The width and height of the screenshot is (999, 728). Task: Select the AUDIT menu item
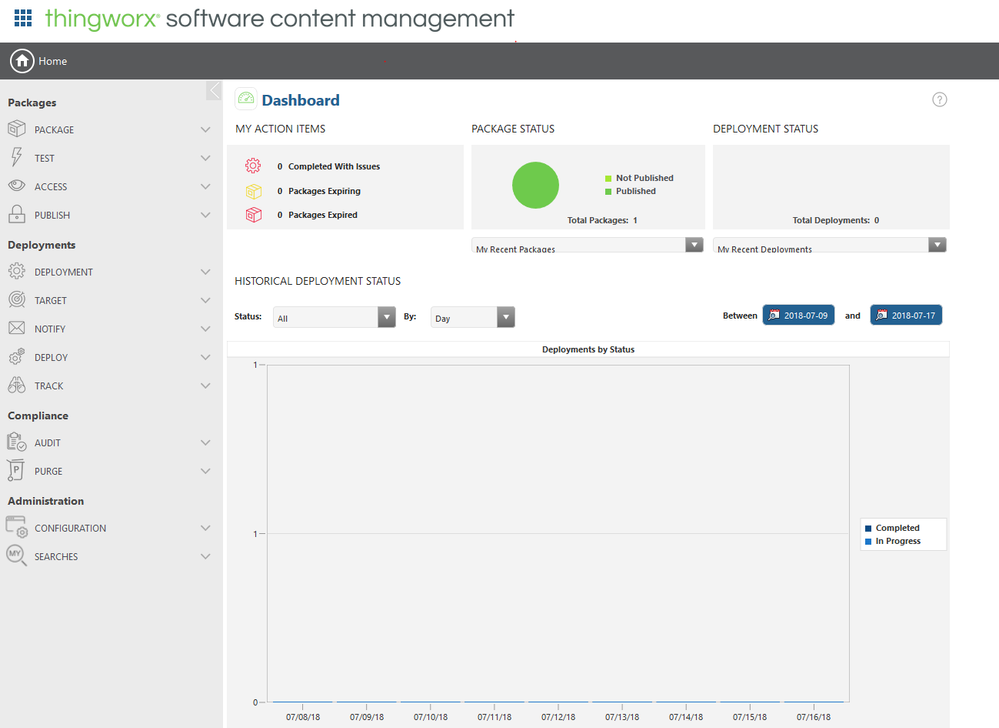point(48,443)
